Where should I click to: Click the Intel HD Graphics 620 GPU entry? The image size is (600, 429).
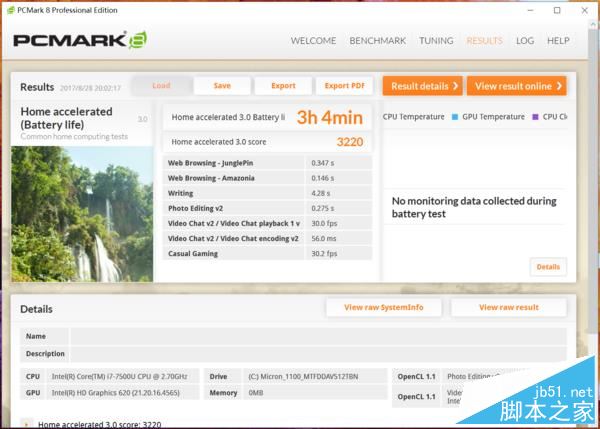tap(116, 393)
